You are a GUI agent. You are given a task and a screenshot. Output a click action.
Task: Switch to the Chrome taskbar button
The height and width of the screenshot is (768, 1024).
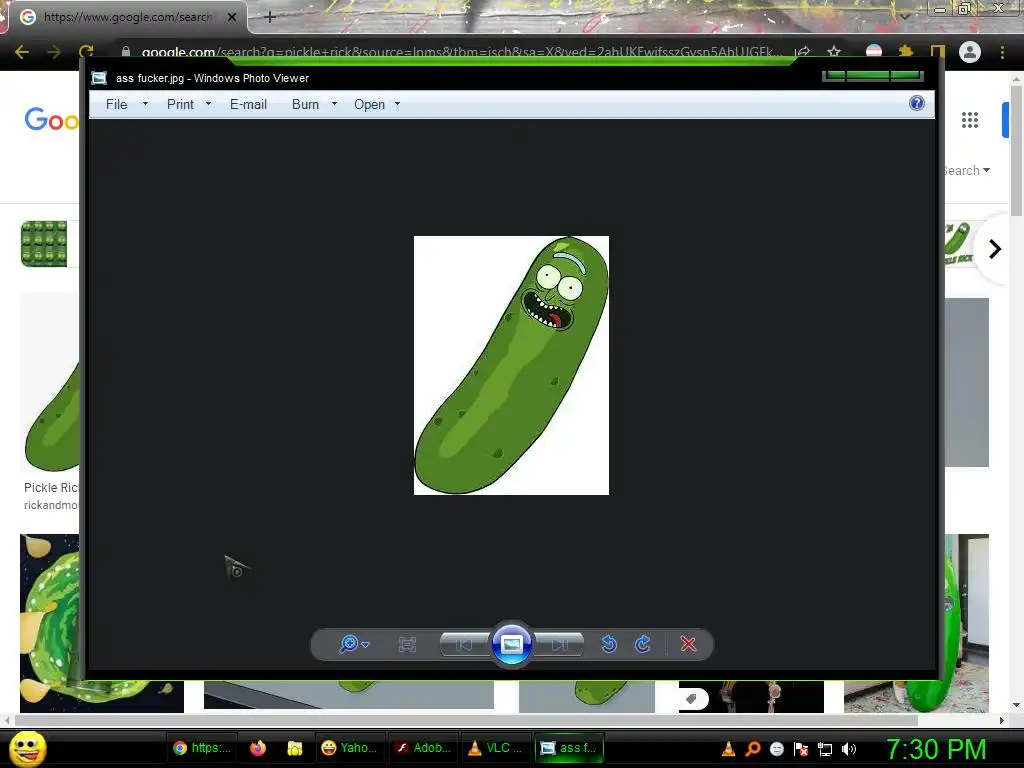tap(202, 748)
